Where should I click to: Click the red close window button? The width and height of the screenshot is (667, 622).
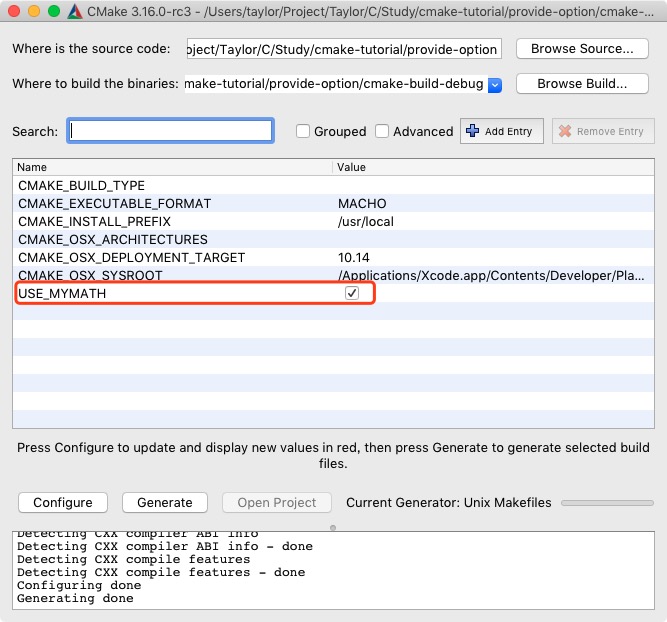coord(13,12)
